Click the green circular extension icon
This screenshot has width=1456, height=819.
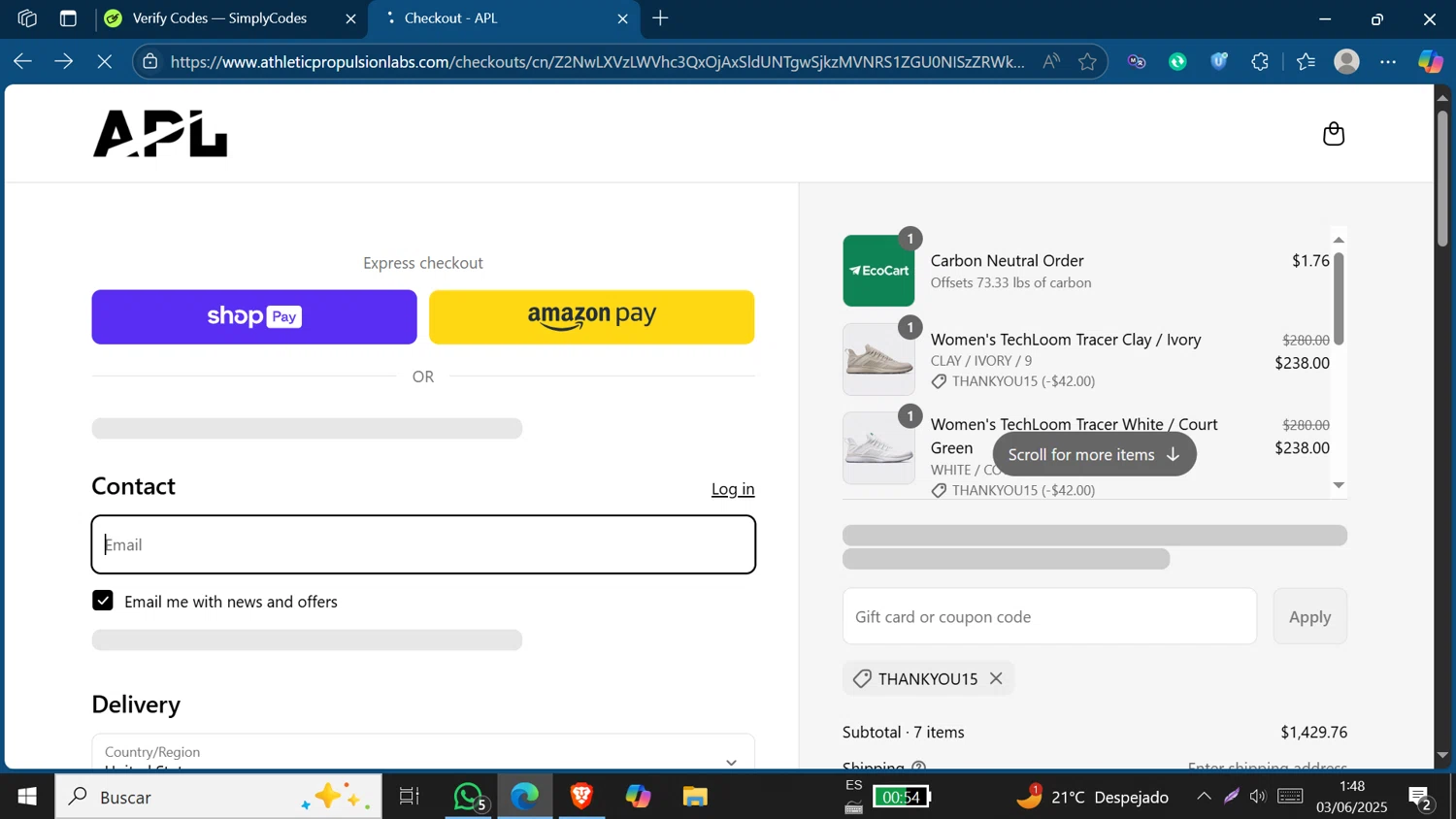1177,62
